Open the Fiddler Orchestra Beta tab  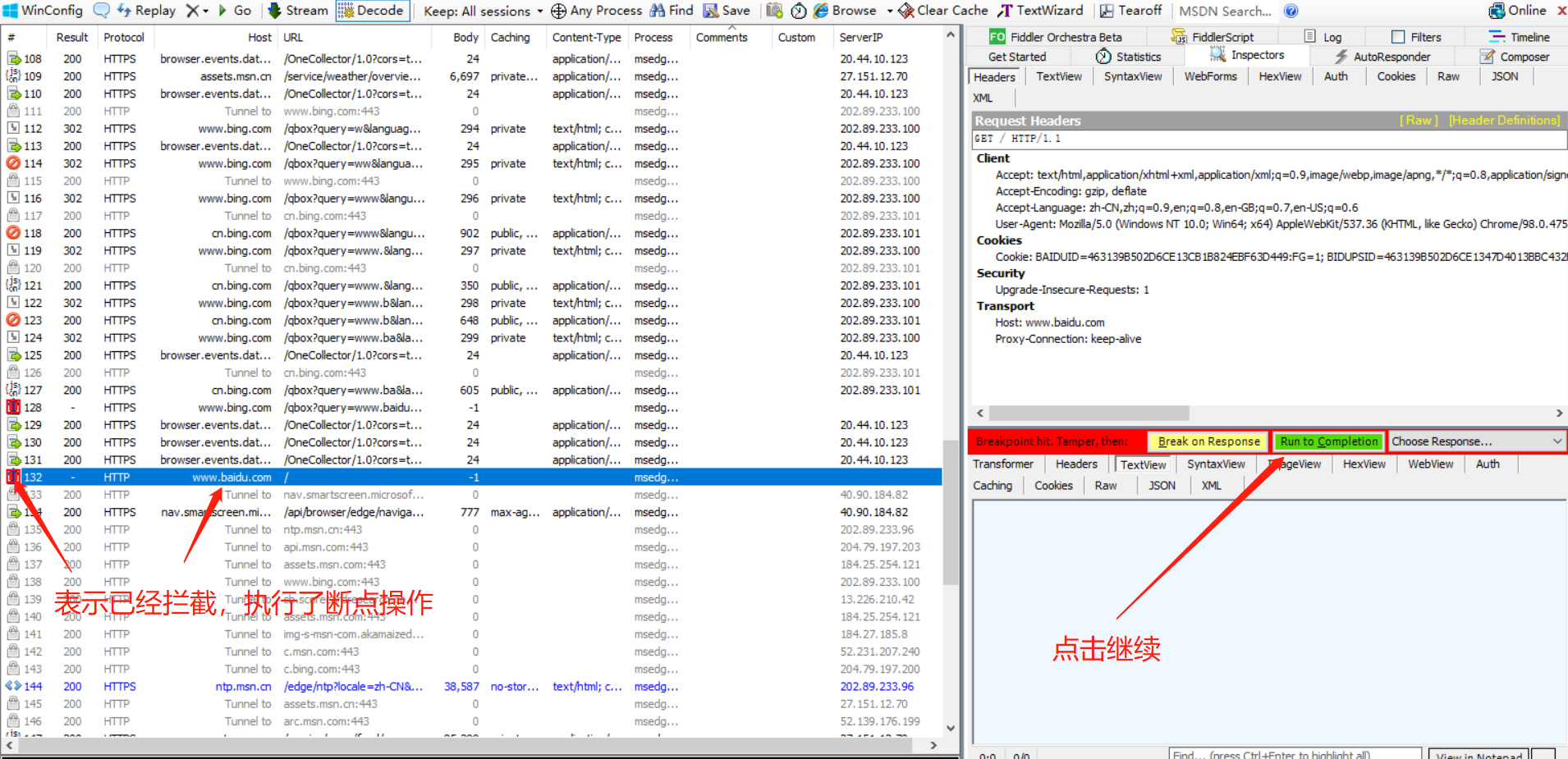(1055, 37)
